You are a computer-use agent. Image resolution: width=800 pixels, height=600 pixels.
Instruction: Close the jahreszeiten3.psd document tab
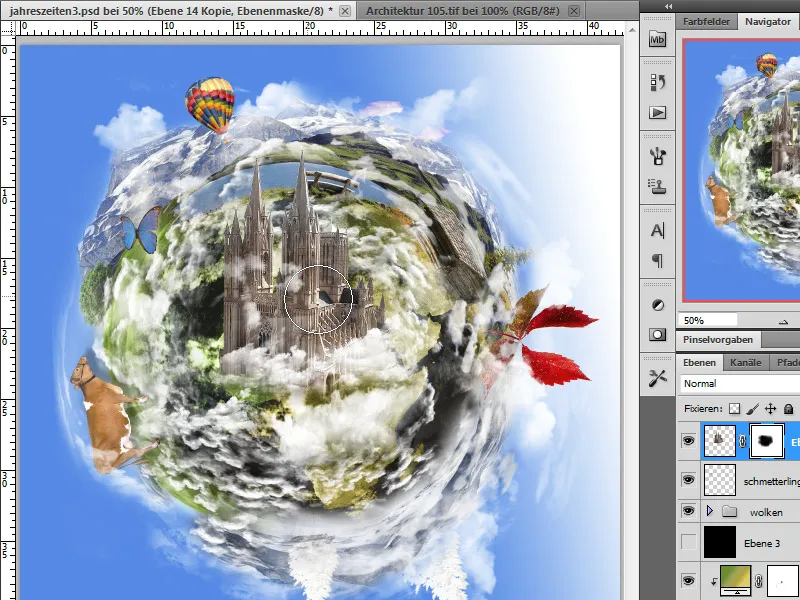pos(345,11)
